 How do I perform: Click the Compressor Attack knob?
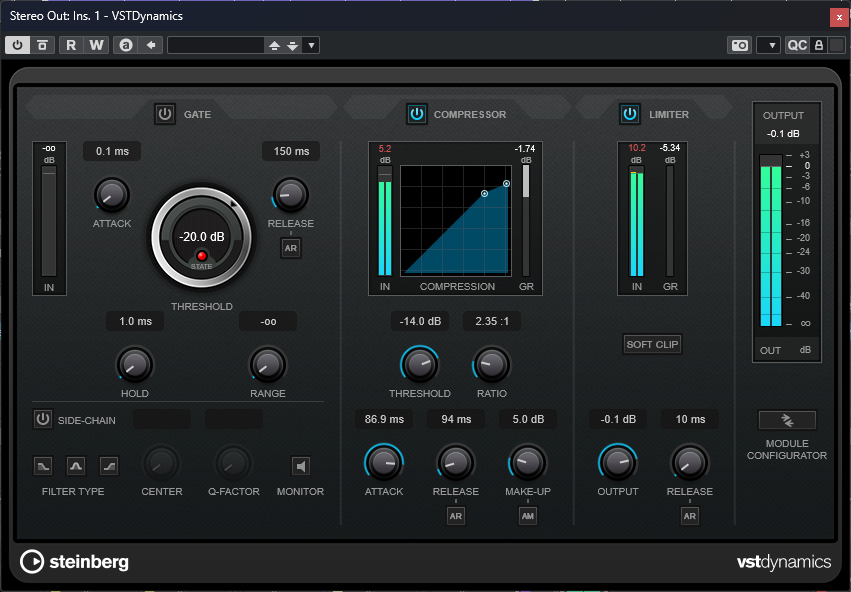(x=384, y=463)
